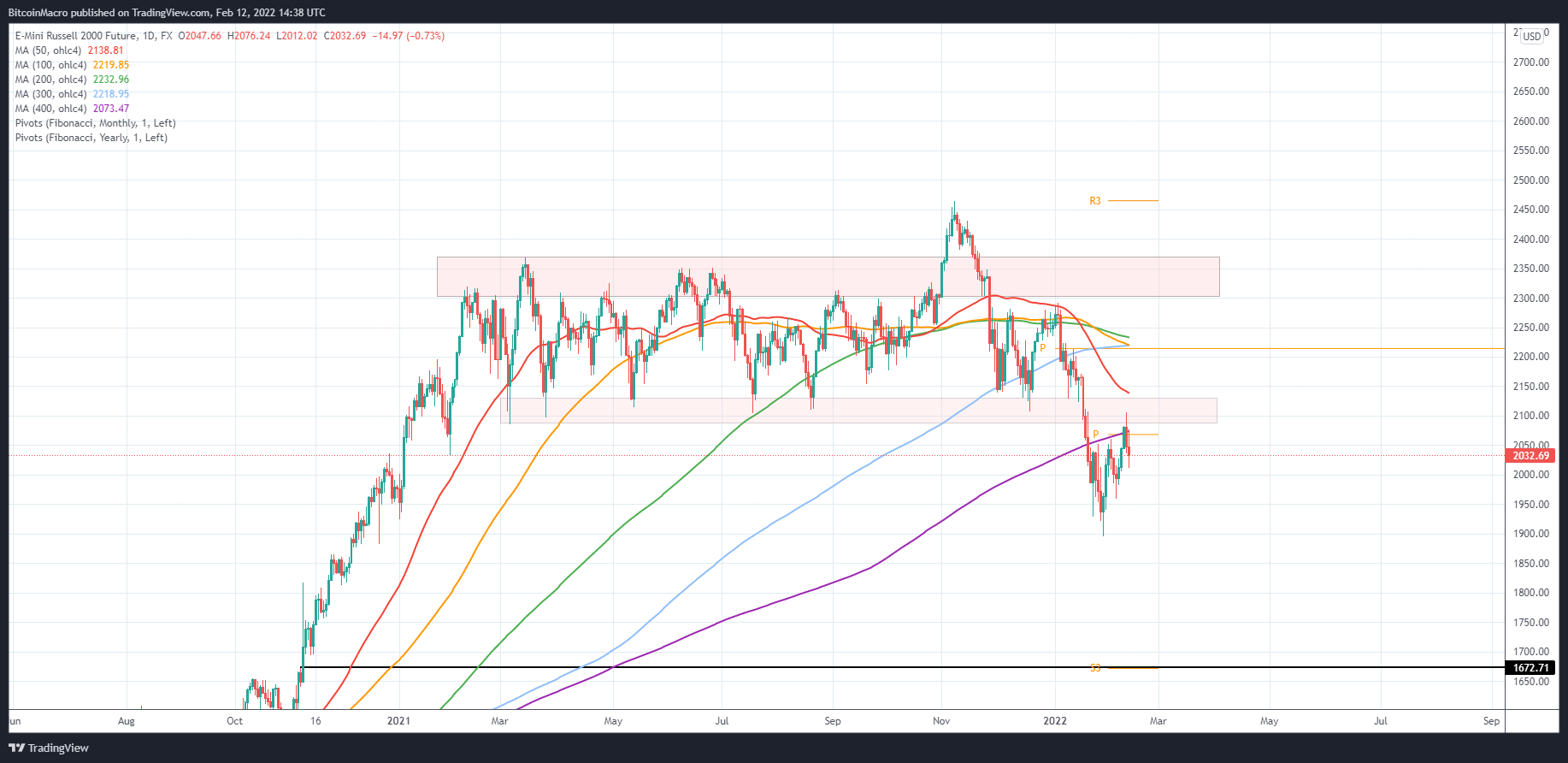Image resolution: width=1568 pixels, height=763 pixels.
Task: Click the MA (50, ohlc4) indicator legend
Action: point(49,50)
